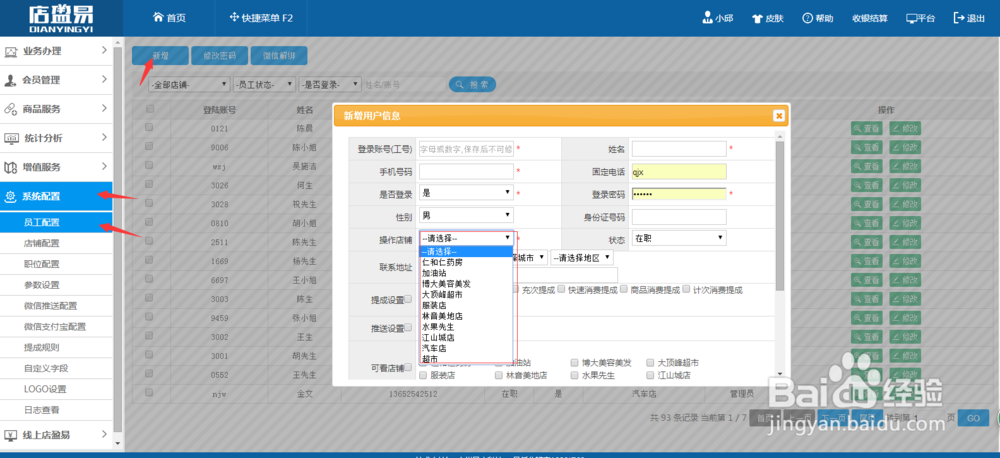Image resolution: width=1000 pixels, height=458 pixels.
Task: Expand 统计分析 with its chevron
Action: 104,138
